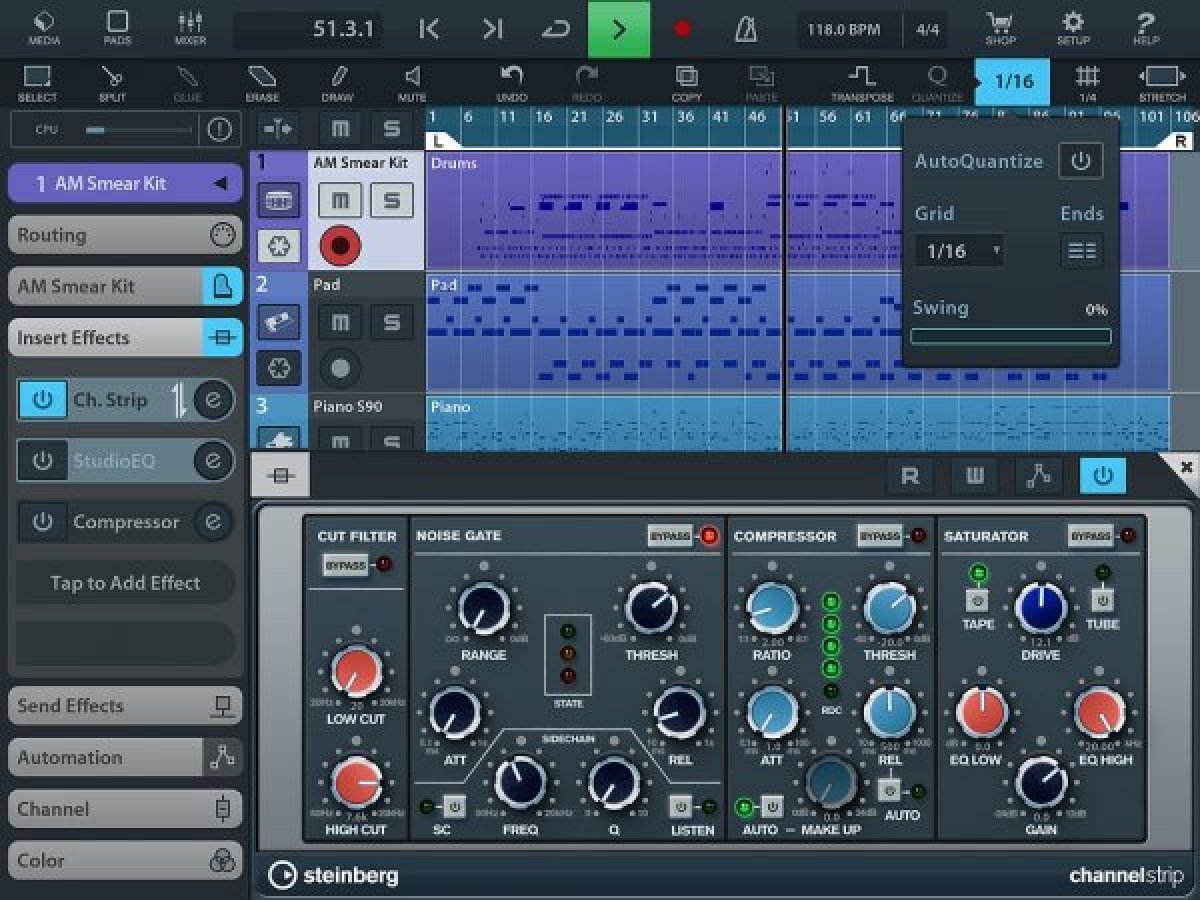
Task: Edit the StudioEQ effect
Action: pyautogui.click(x=213, y=461)
